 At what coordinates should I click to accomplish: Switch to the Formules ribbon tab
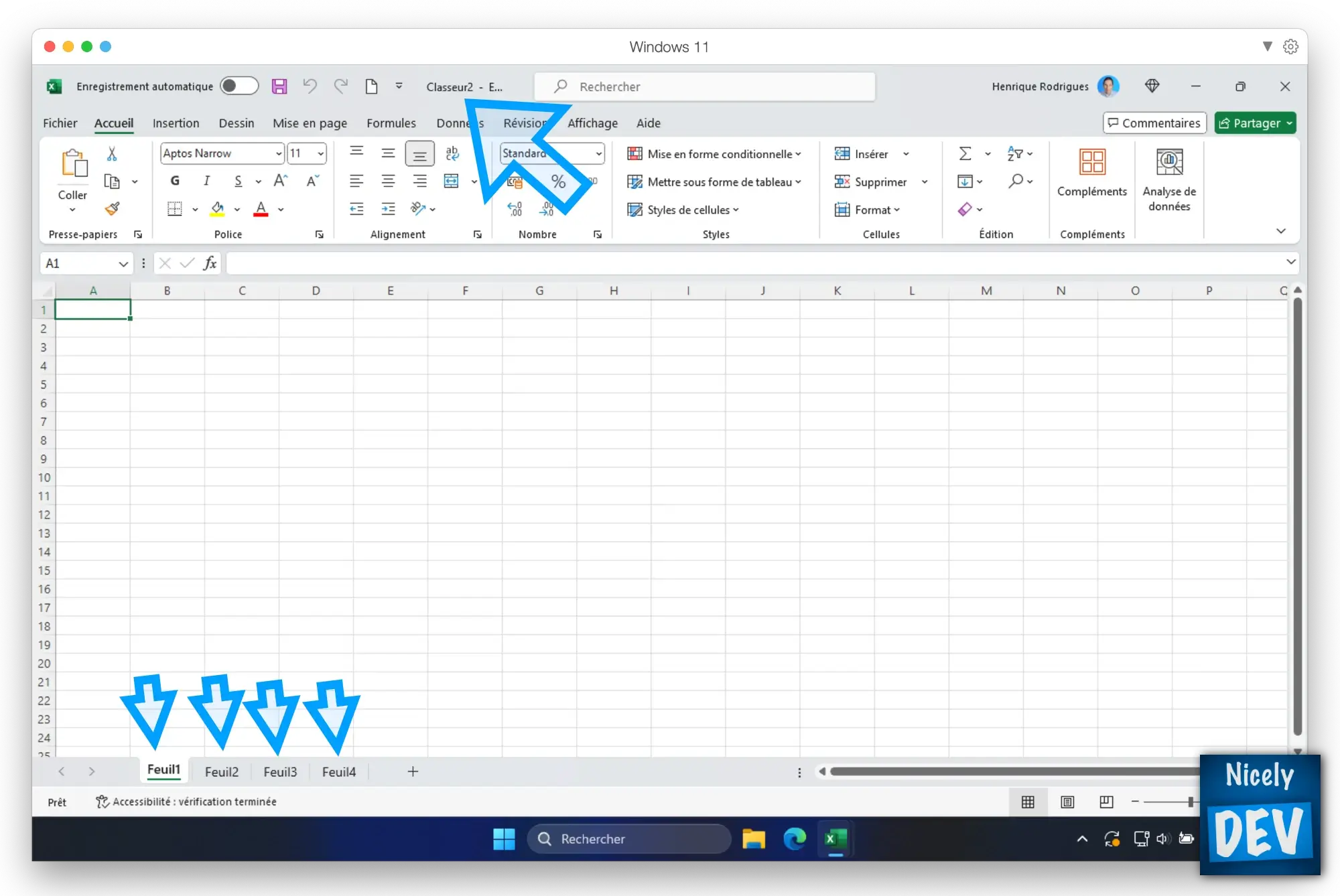click(x=391, y=123)
